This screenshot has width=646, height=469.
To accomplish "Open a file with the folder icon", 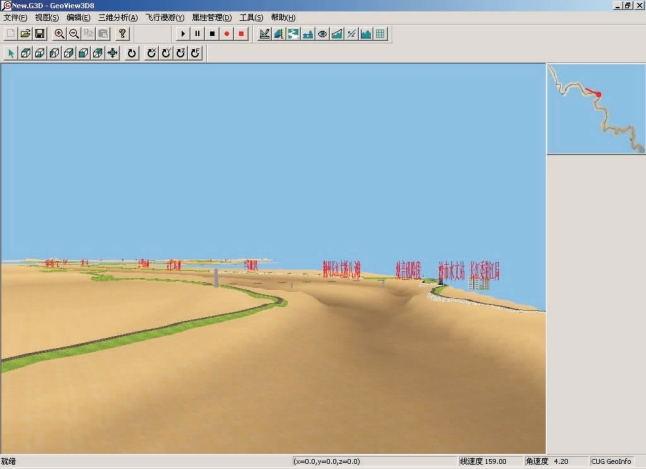I will point(25,34).
